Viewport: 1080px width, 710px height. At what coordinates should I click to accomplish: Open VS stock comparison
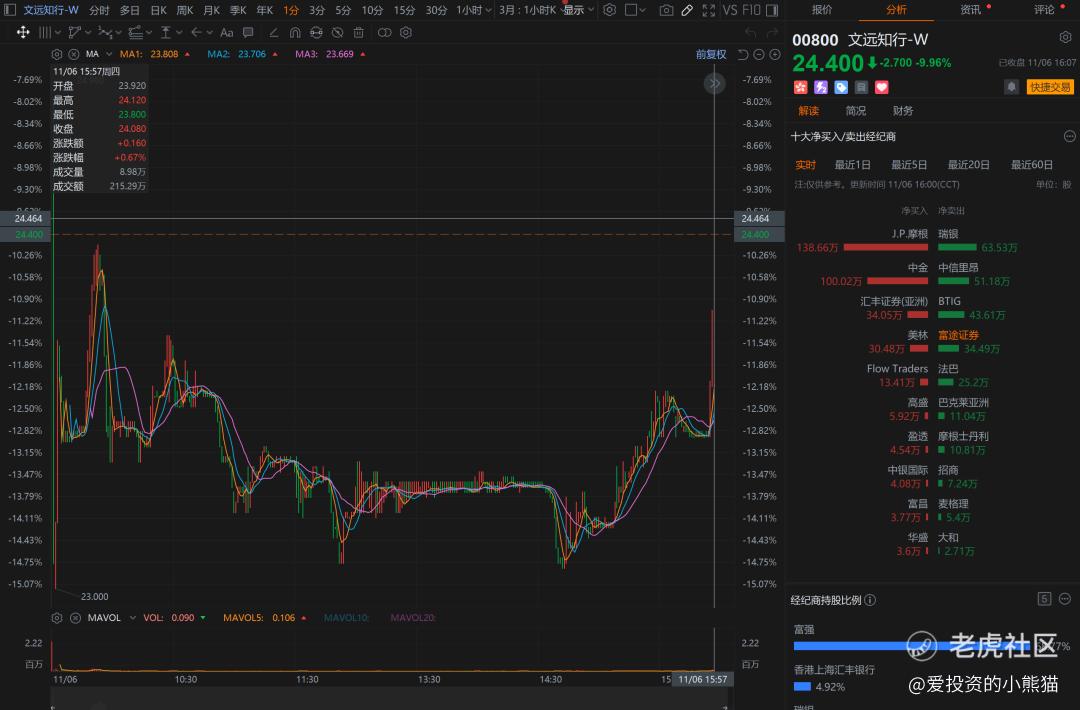729,10
